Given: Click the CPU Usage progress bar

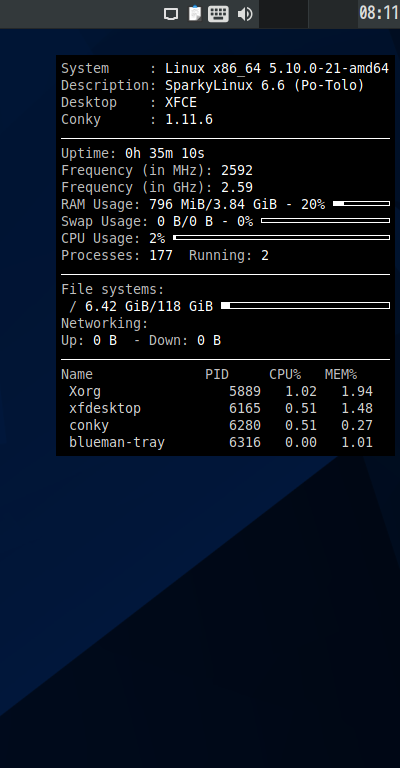Looking at the screenshot, I should point(282,238).
